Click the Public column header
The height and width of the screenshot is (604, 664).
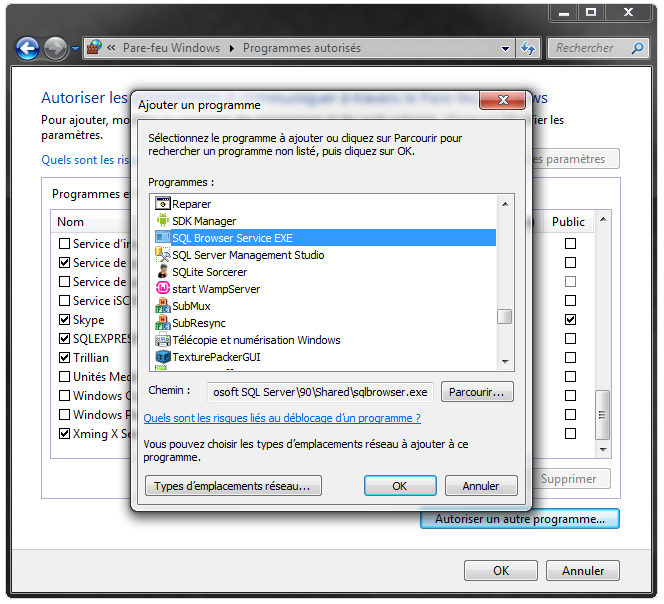[x=568, y=222]
